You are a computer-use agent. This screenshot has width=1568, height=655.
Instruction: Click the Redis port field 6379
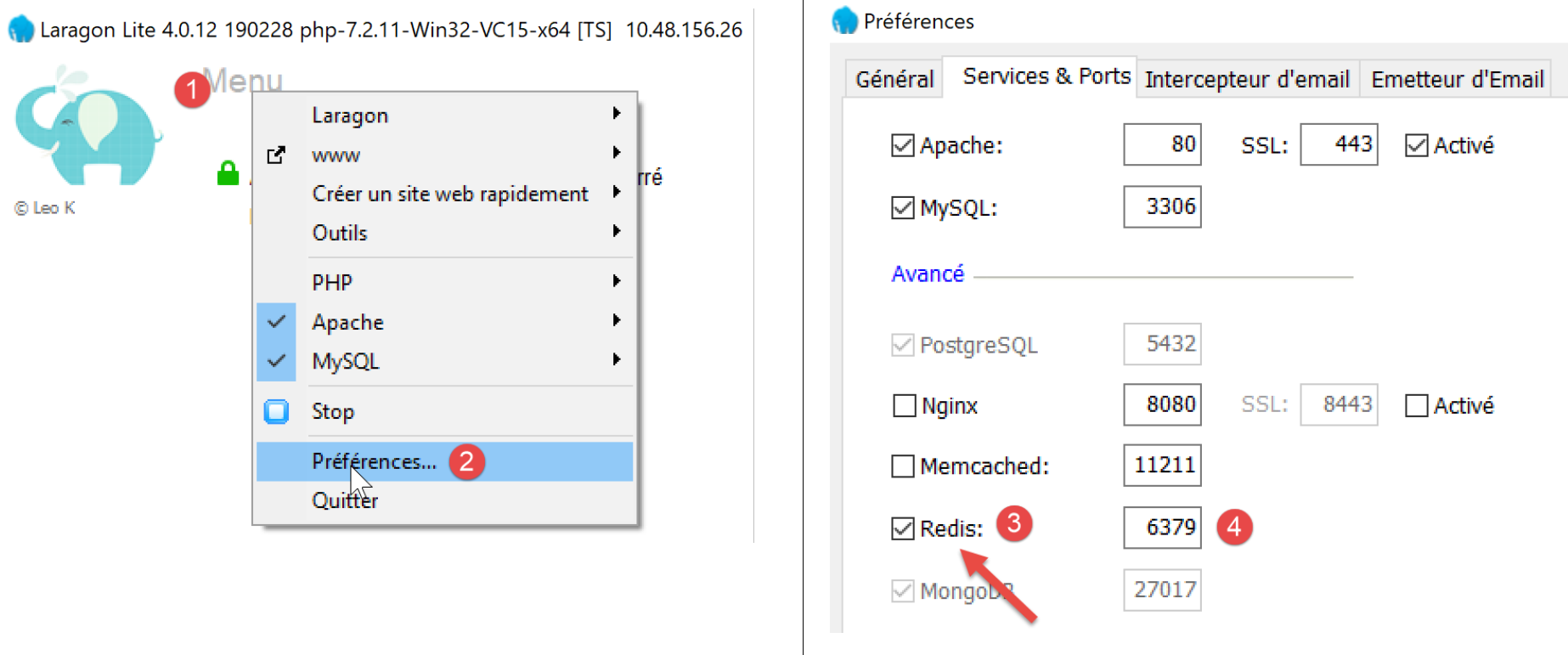click(1162, 528)
